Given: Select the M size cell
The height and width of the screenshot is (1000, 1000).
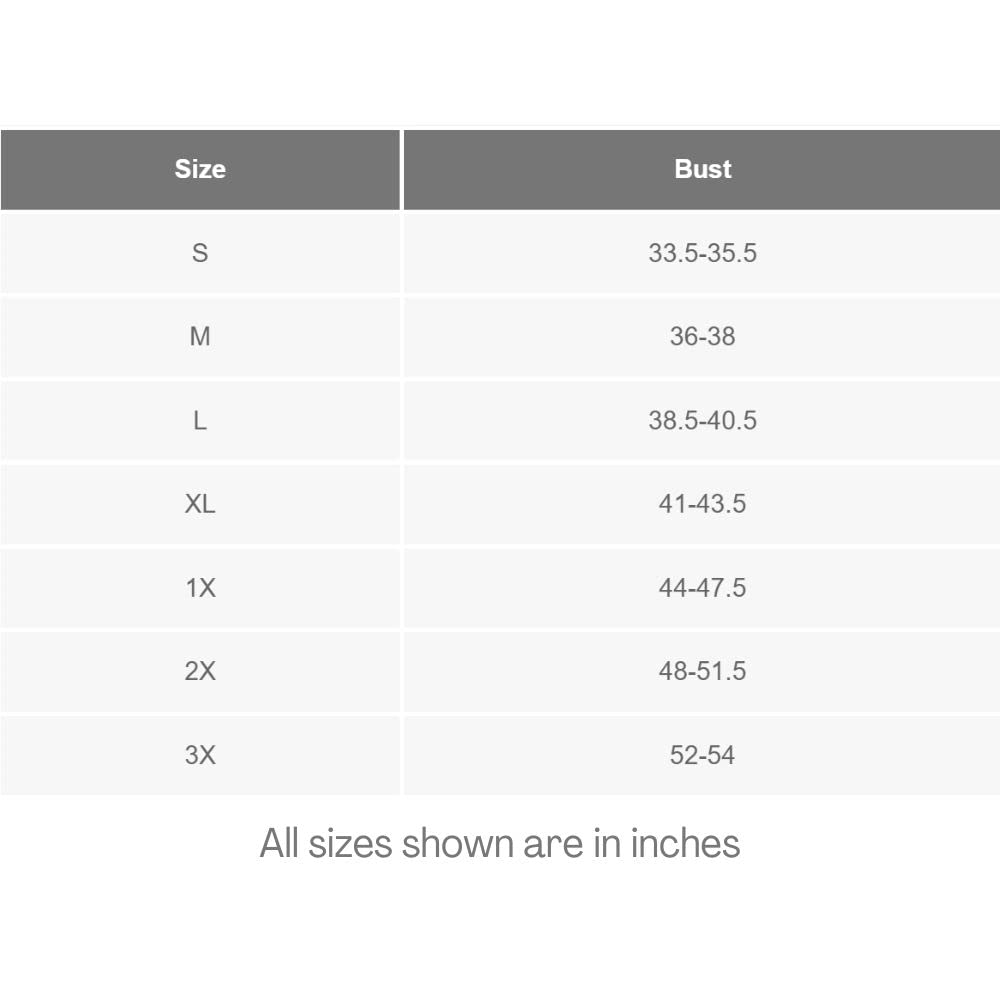Looking at the screenshot, I should point(200,337).
